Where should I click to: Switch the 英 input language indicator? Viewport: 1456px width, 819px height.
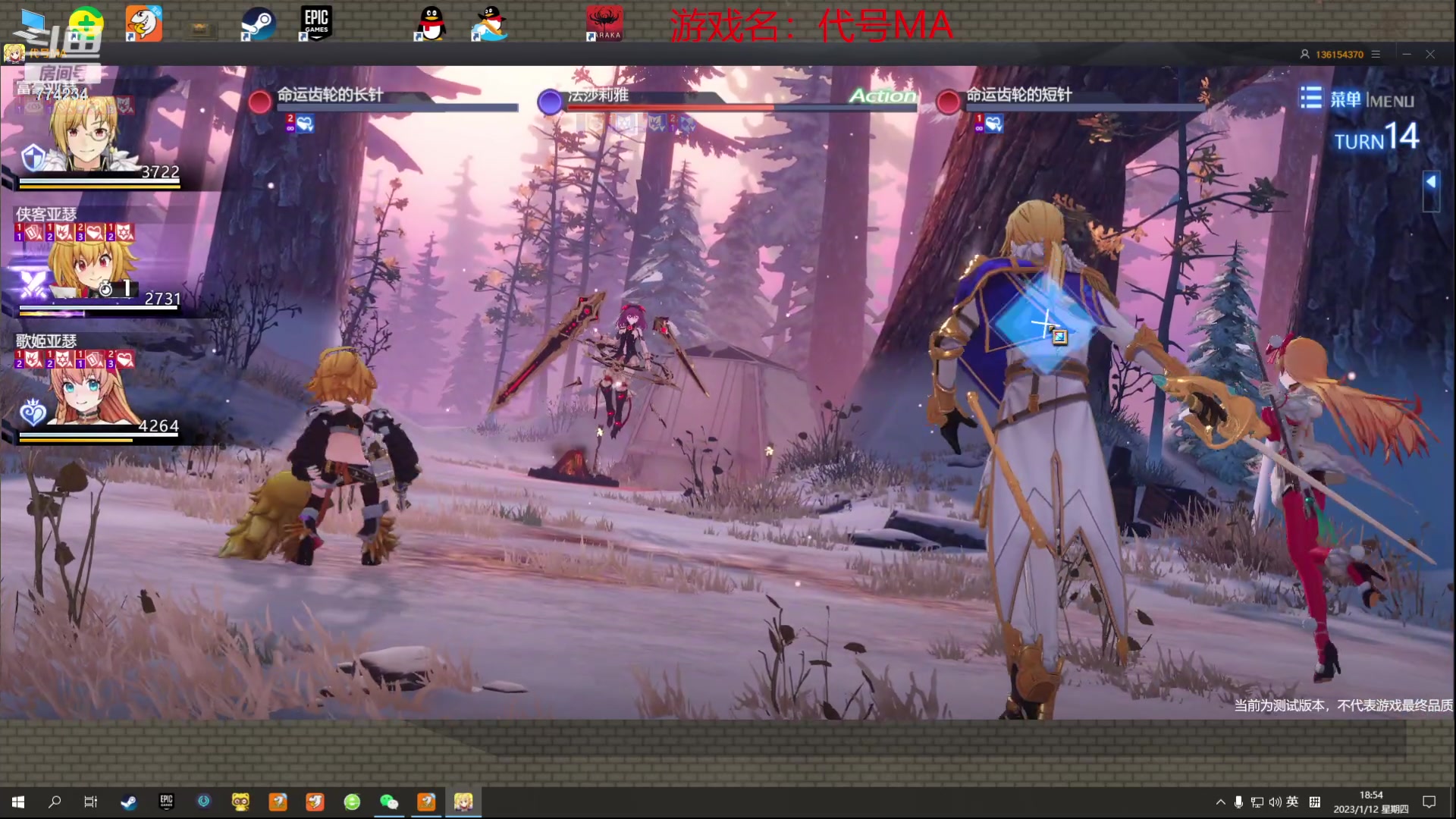click(1292, 802)
